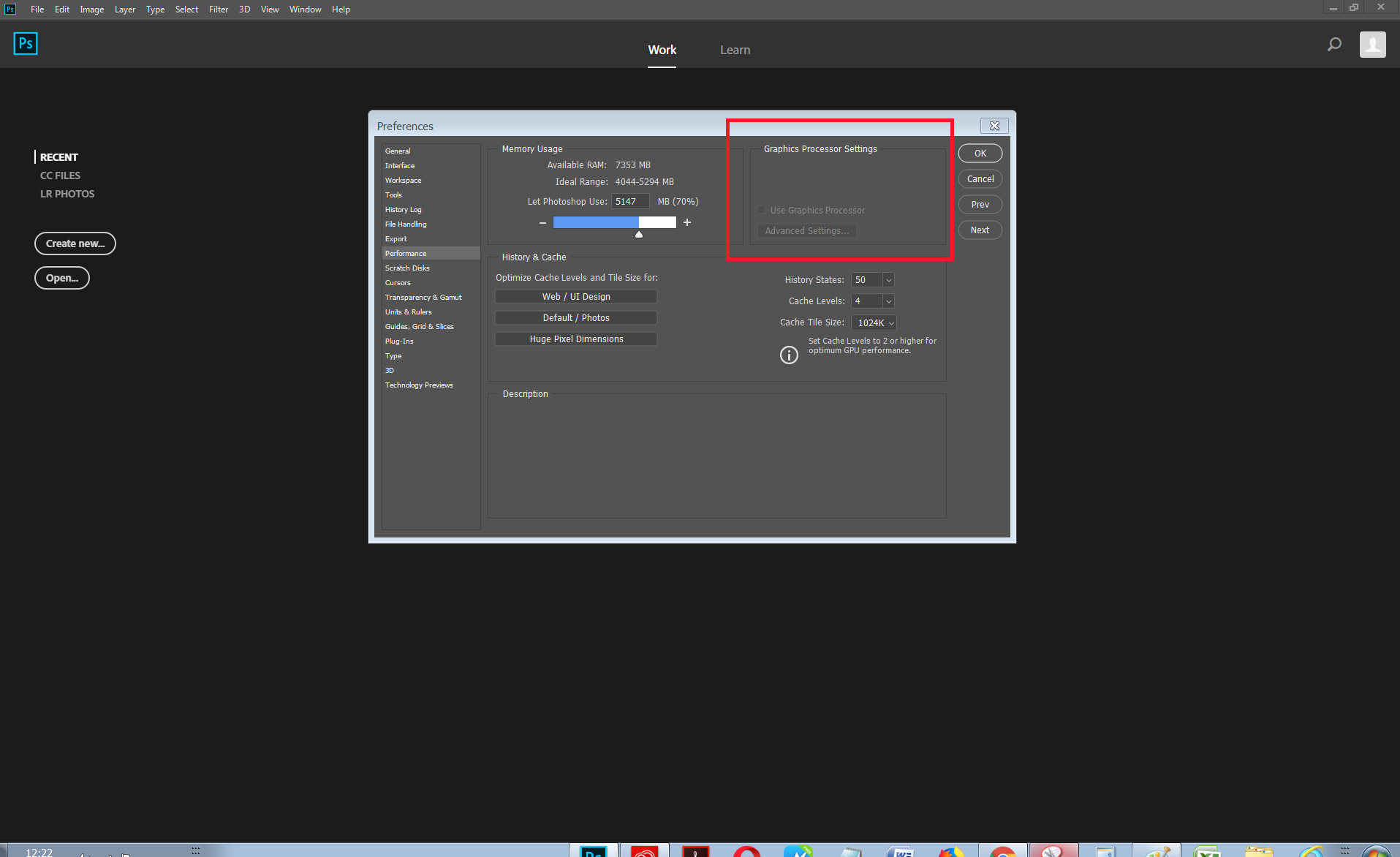Select Technology Previews preferences category
The image size is (1400, 857).
(x=431, y=385)
